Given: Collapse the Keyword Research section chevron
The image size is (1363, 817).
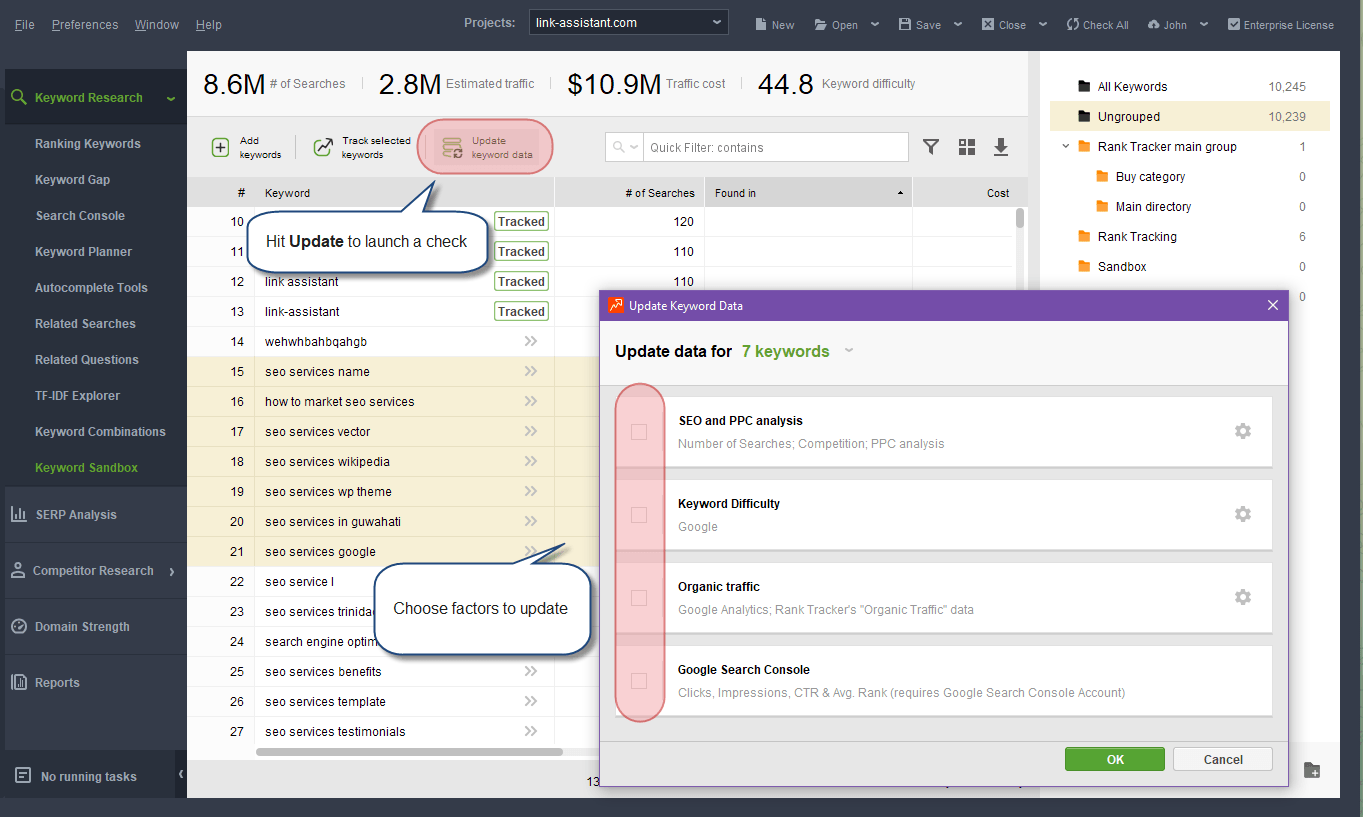Looking at the screenshot, I should tap(171, 98).
